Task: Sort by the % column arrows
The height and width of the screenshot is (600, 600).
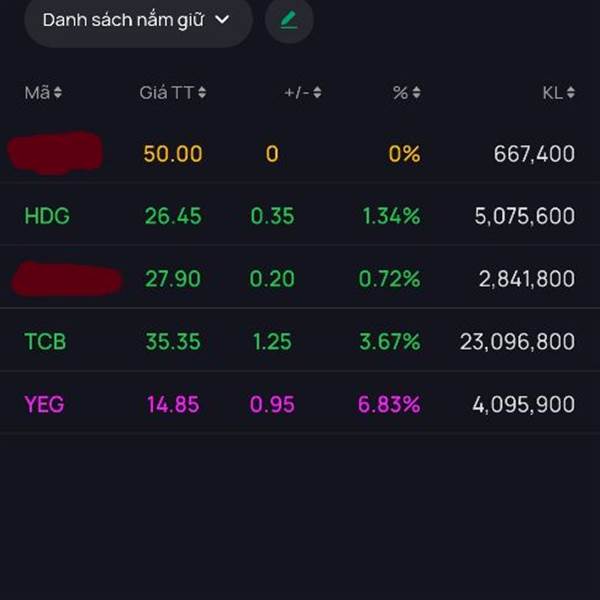Action: (x=416, y=93)
